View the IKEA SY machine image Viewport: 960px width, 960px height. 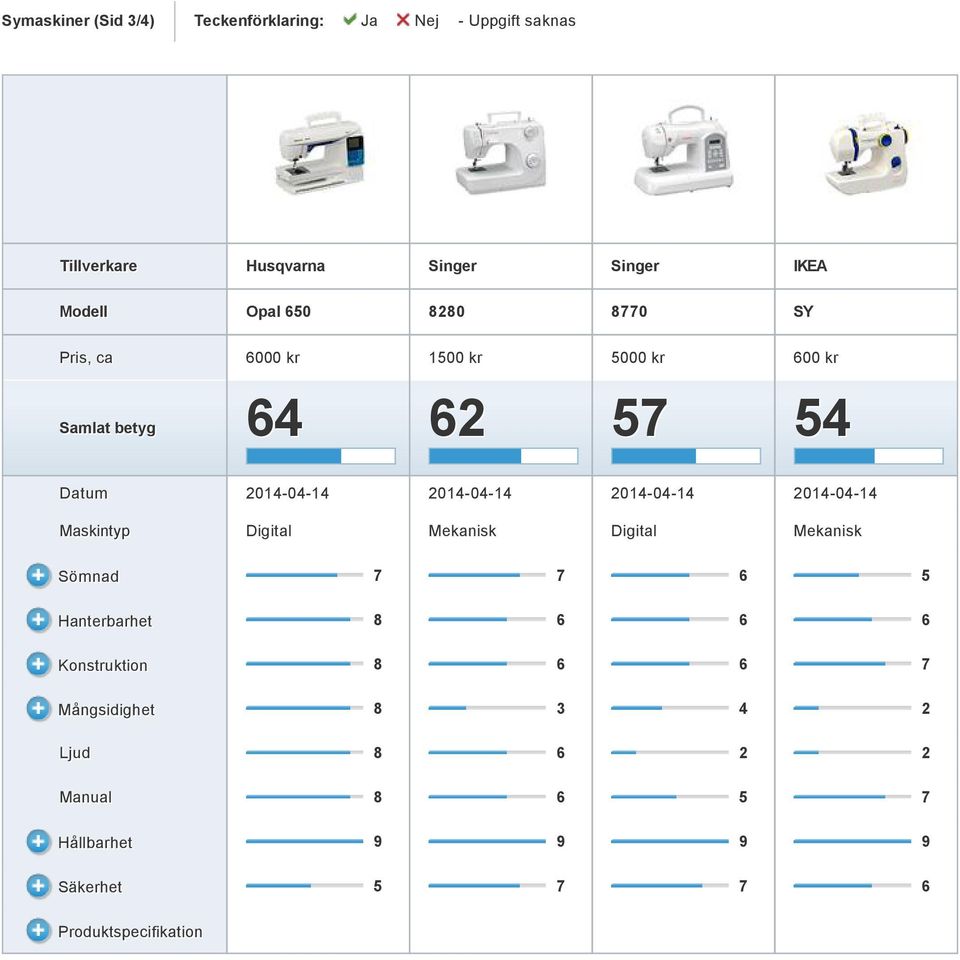866,154
